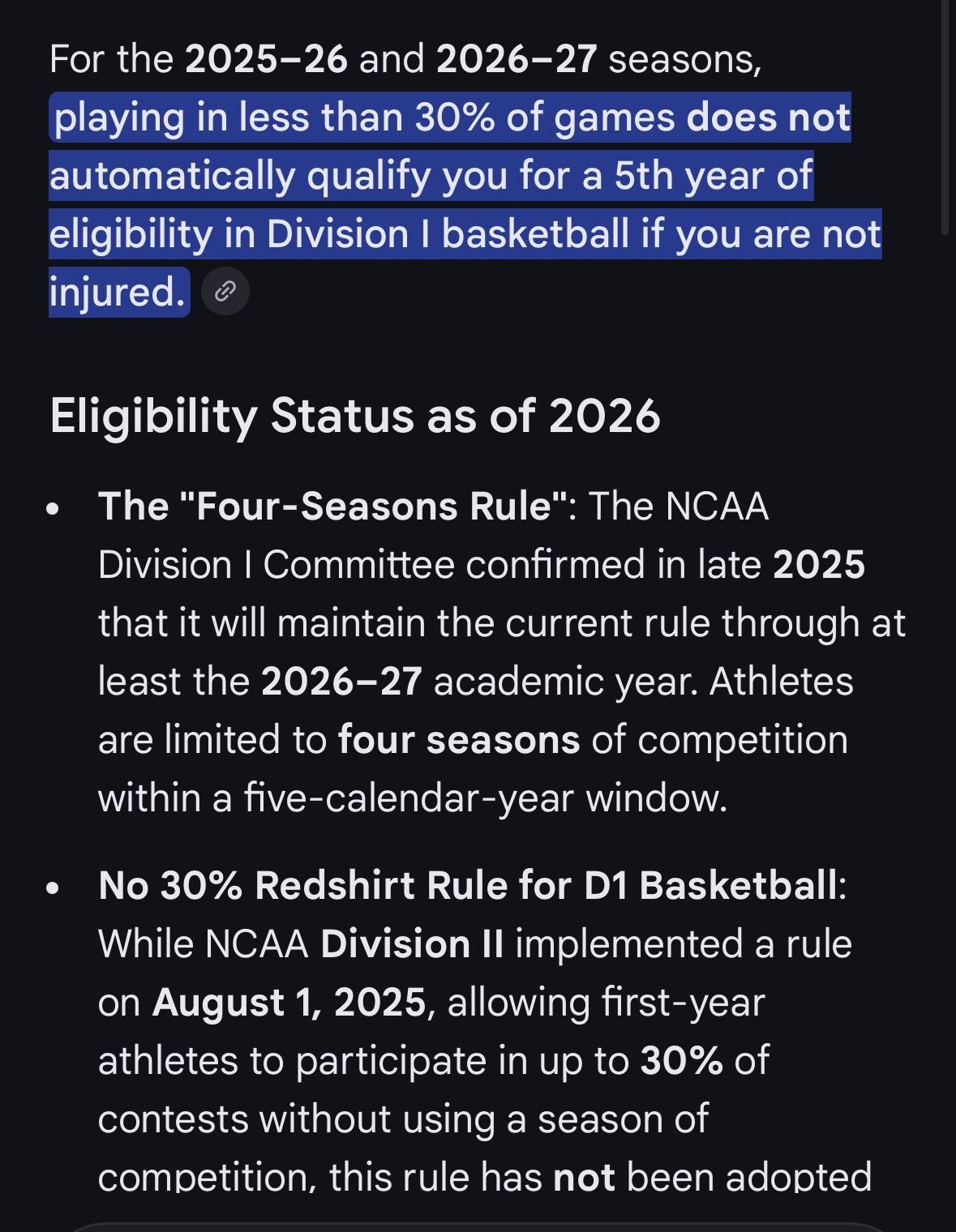Image resolution: width=956 pixels, height=1232 pixels.
Task: Click the "five-calendar-year window" text
Action: (x=484, y=798)
